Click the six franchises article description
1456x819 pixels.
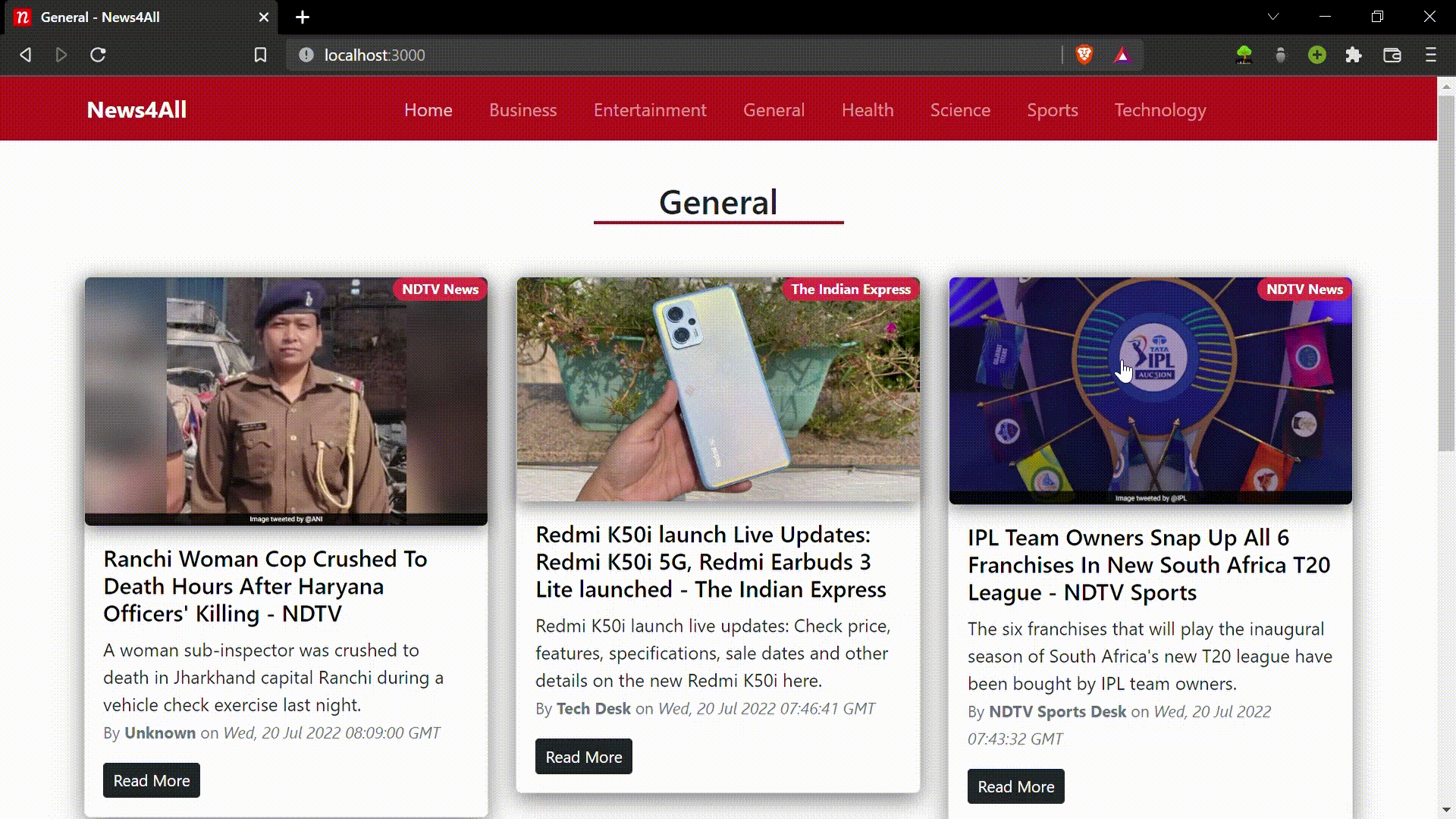point(1150,656)
